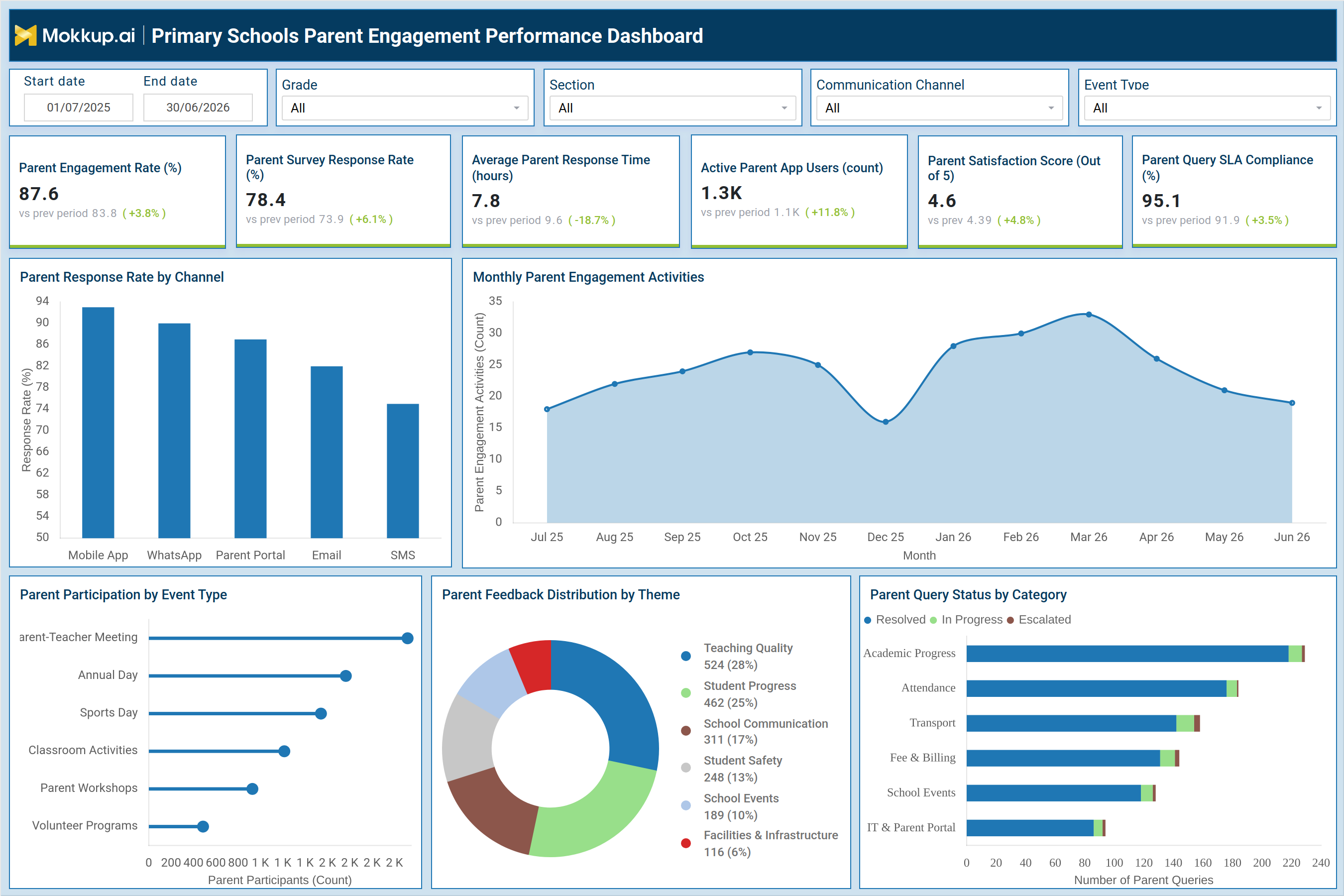Click the Active Parent App Users value 1.3K
Screen dimensions: 1344x896
coord(721,193)
